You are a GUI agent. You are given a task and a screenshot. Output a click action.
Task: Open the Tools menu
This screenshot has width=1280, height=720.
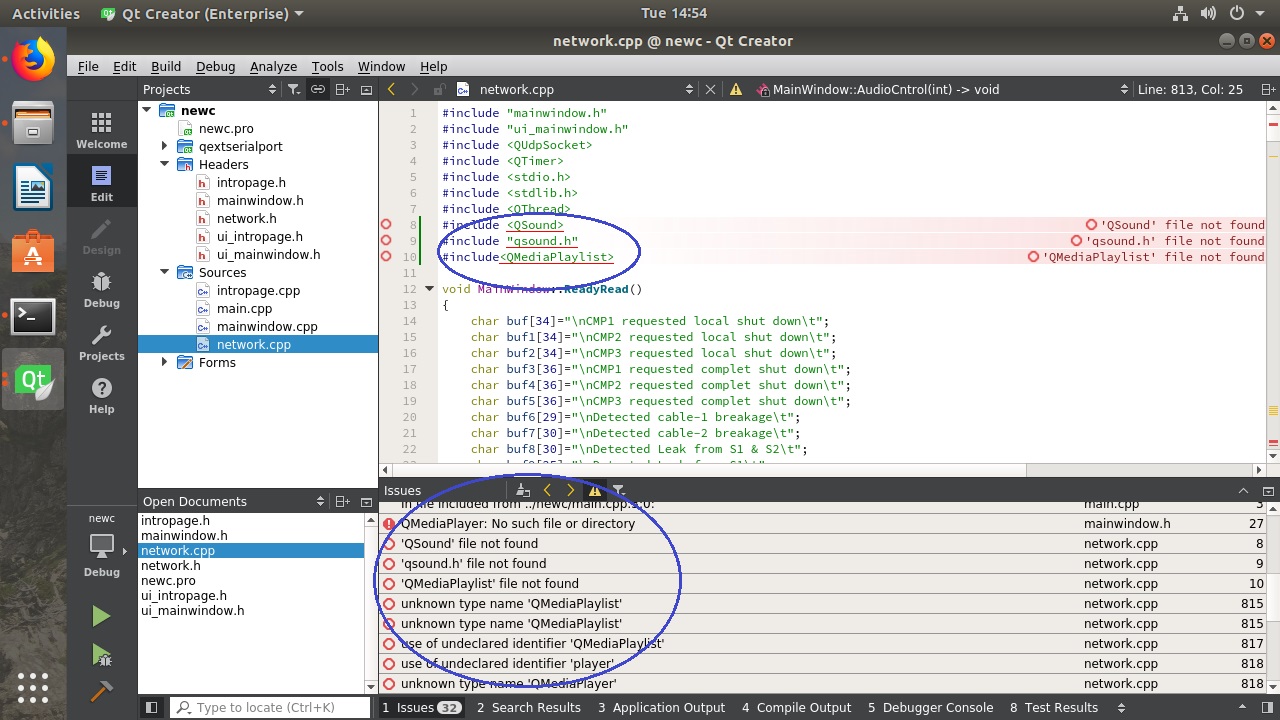[x=327, y=66]
